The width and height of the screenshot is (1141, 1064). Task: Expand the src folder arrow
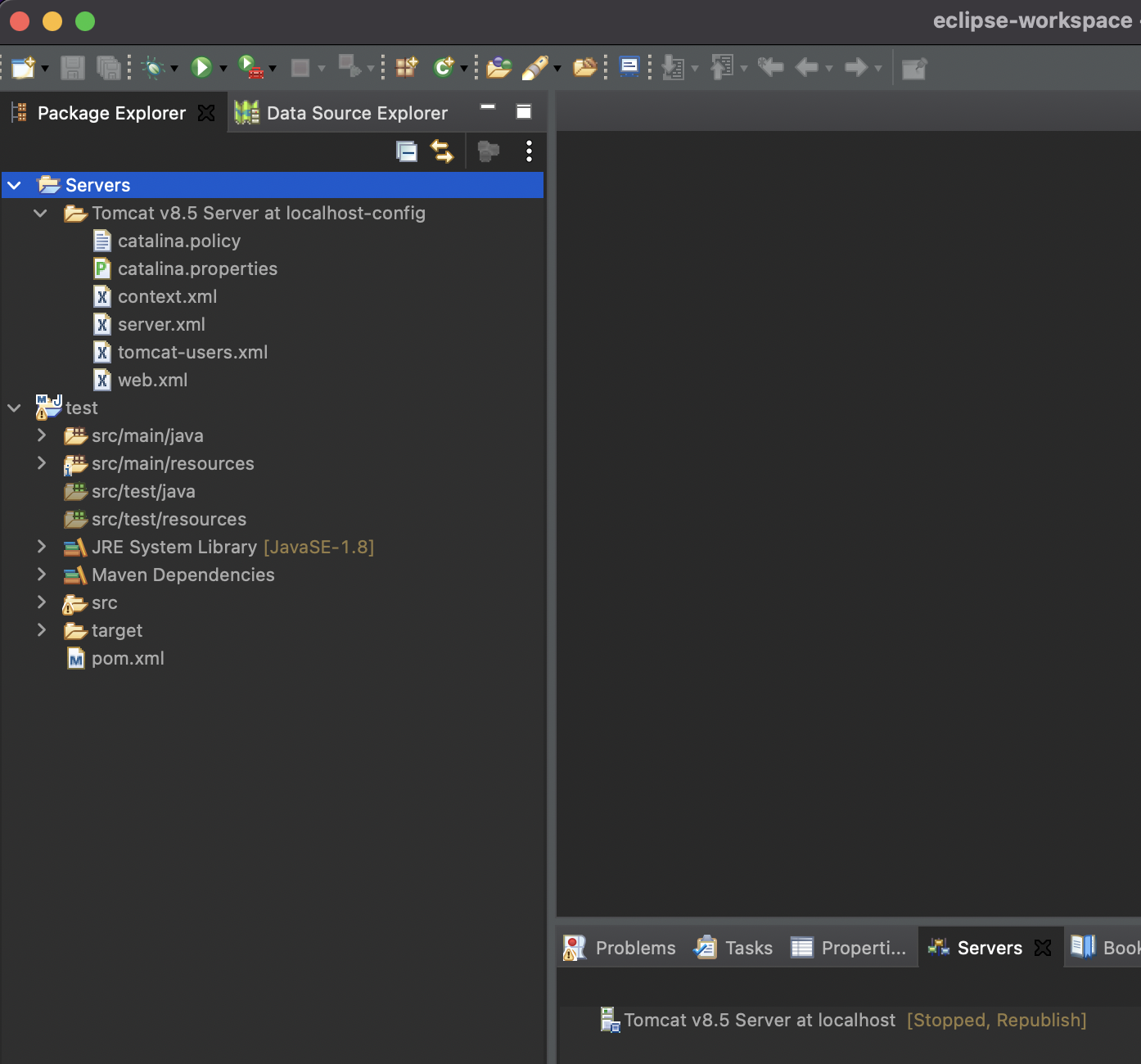coord(42,602)
